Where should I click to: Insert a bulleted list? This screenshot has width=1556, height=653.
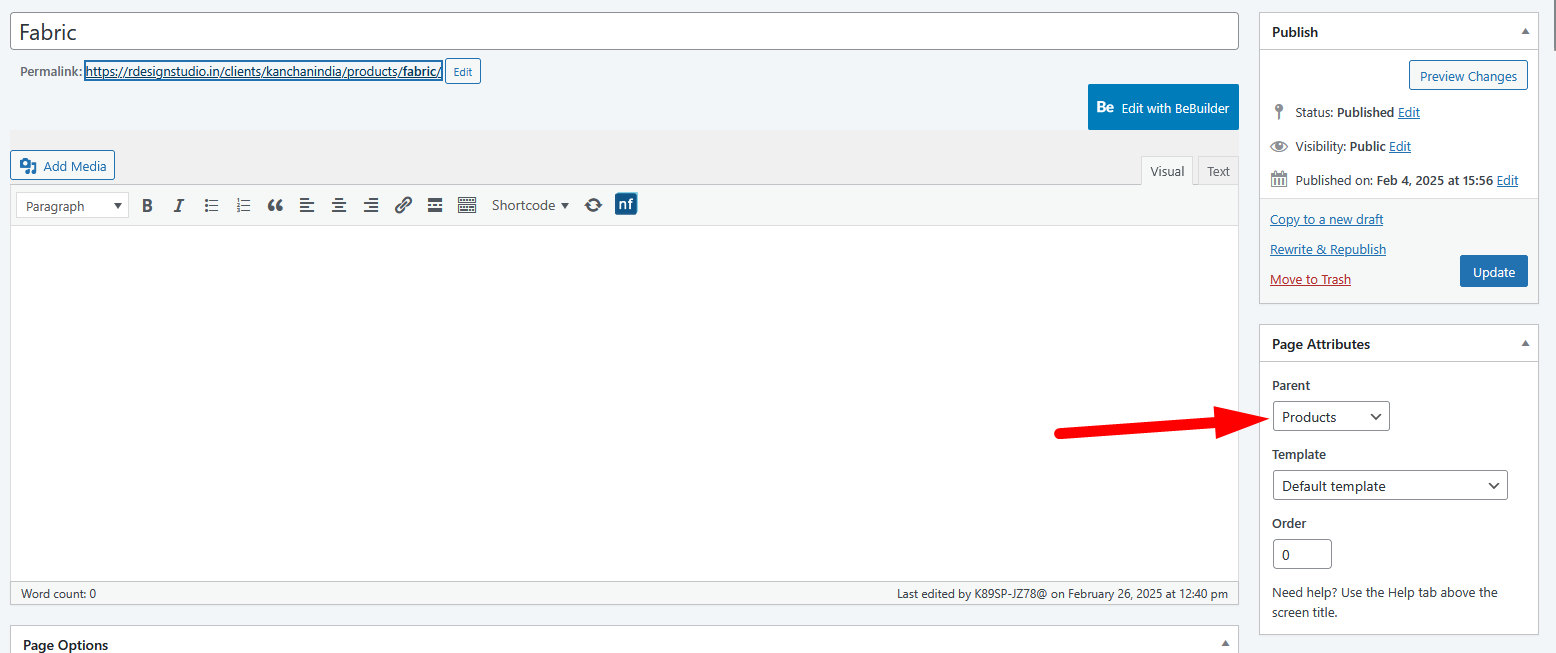pyautogui.click(x=211, y=206)
